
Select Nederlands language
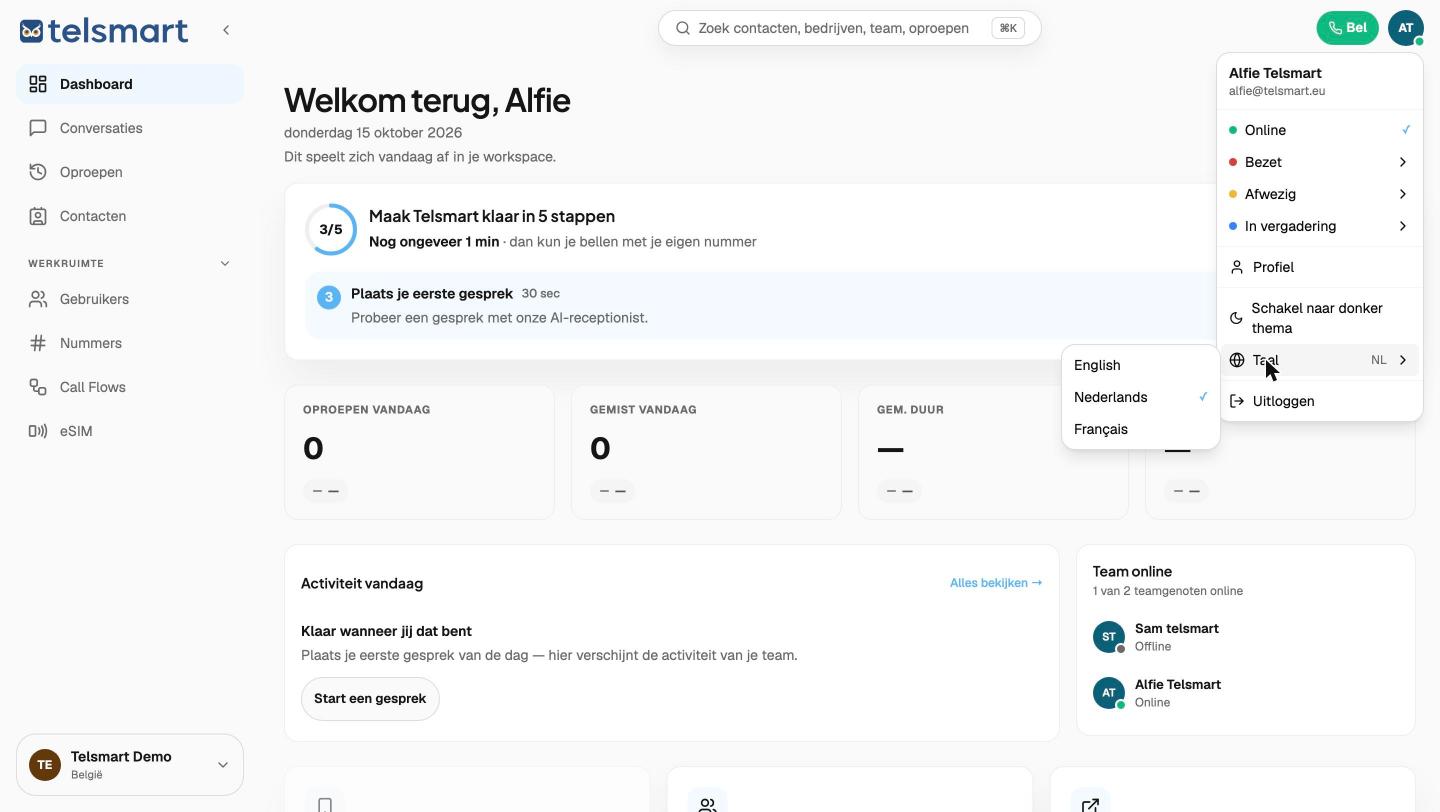pos(1141,397)
